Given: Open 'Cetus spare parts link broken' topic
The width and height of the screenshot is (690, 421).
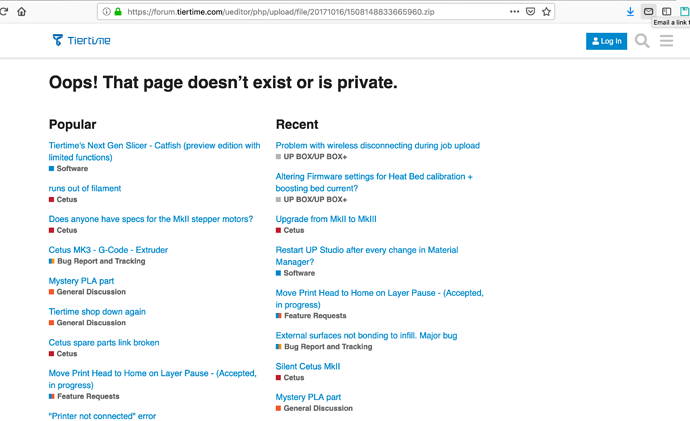Looking at the screenshot, I should (104, 342).
